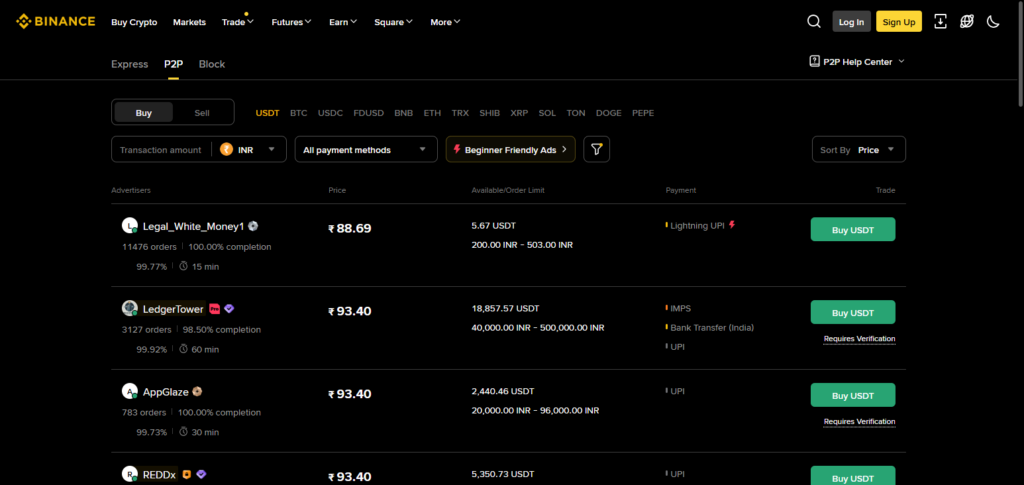
Task: Switch to the Express tab
Action: click(129, 64)
